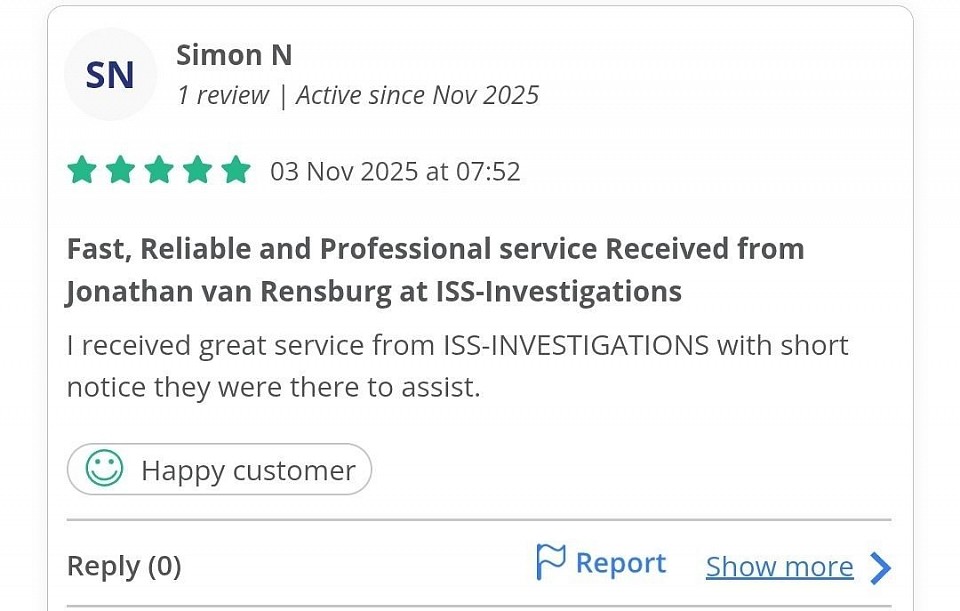Select the fourth green rating star
The width and height of the screenshot is (960, 611).
pyautogui.click(x=196, y=170)
